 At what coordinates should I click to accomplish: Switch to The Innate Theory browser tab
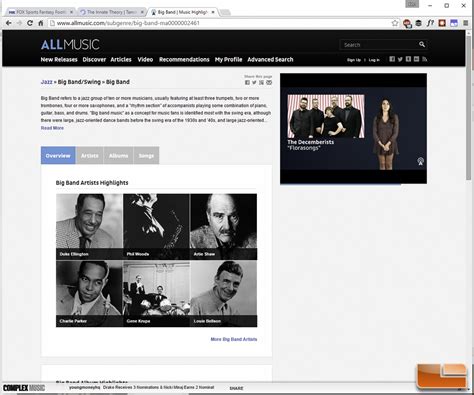111,12
